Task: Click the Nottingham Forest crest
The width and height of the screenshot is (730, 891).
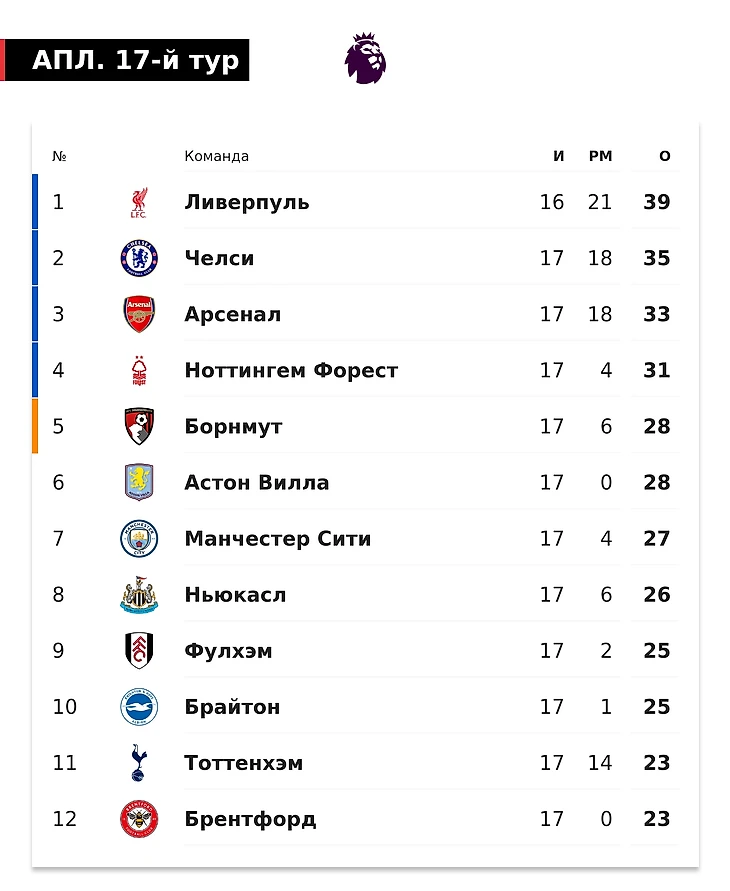Action: (x=139, y=371)
